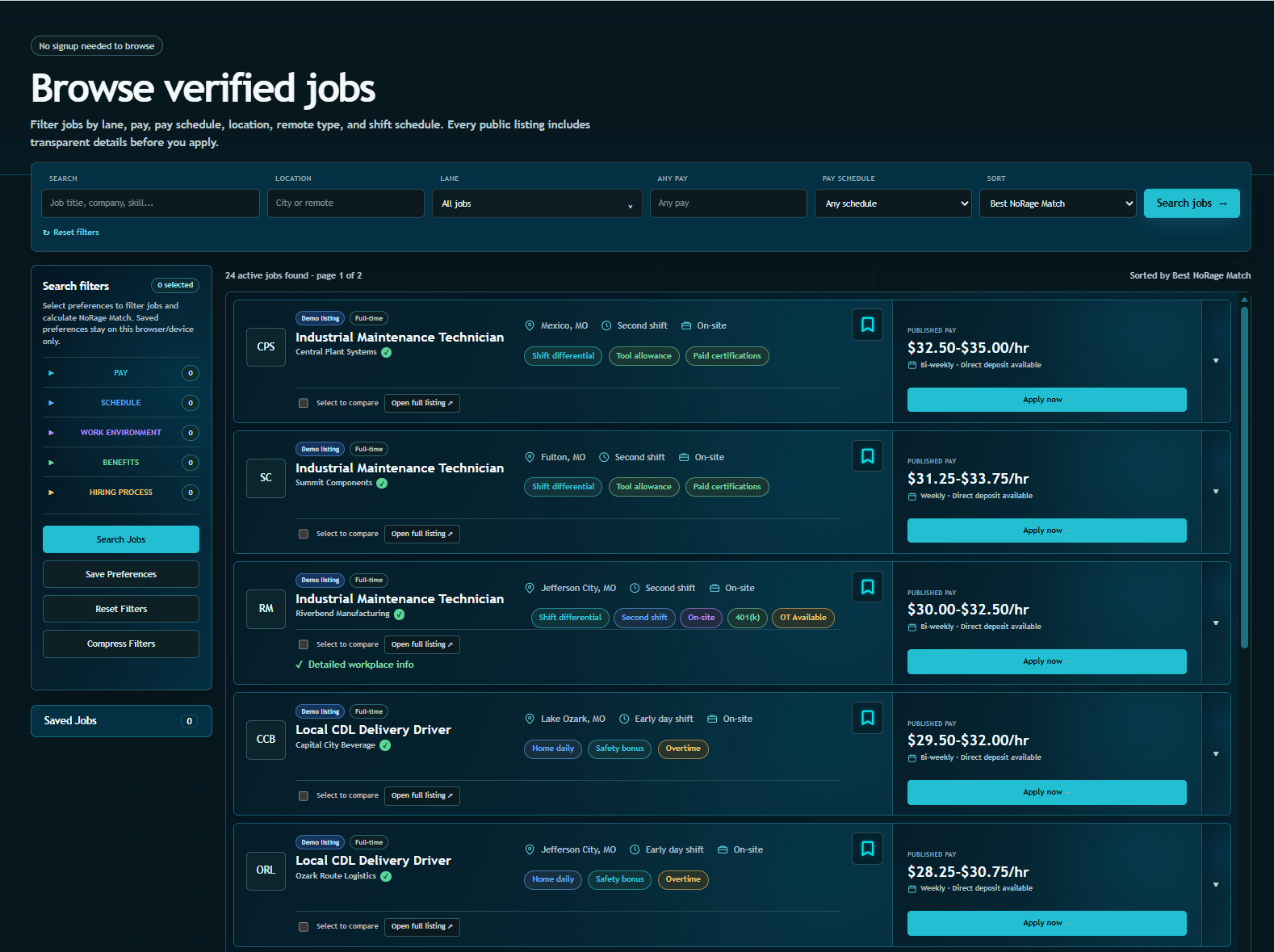Click the SC company logo tile
Screen dimensions: 1274x952
[266, 478]
